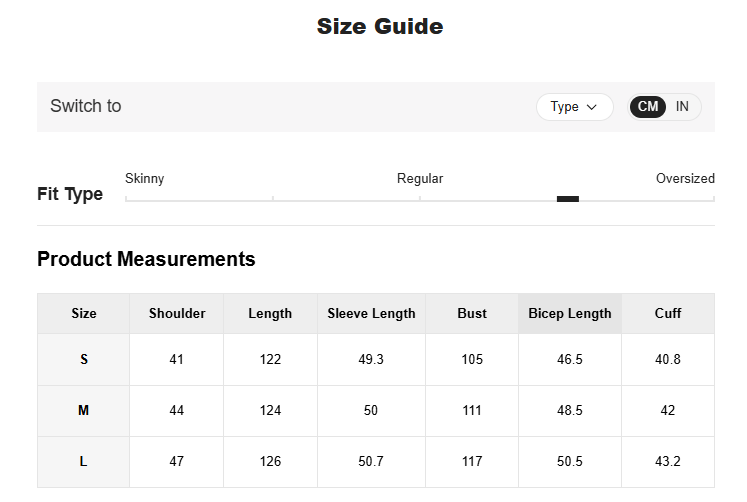The width and height of the screenshot is (747, 502).
Task: Switch units to CM
Action: click(x=648, y=107)
